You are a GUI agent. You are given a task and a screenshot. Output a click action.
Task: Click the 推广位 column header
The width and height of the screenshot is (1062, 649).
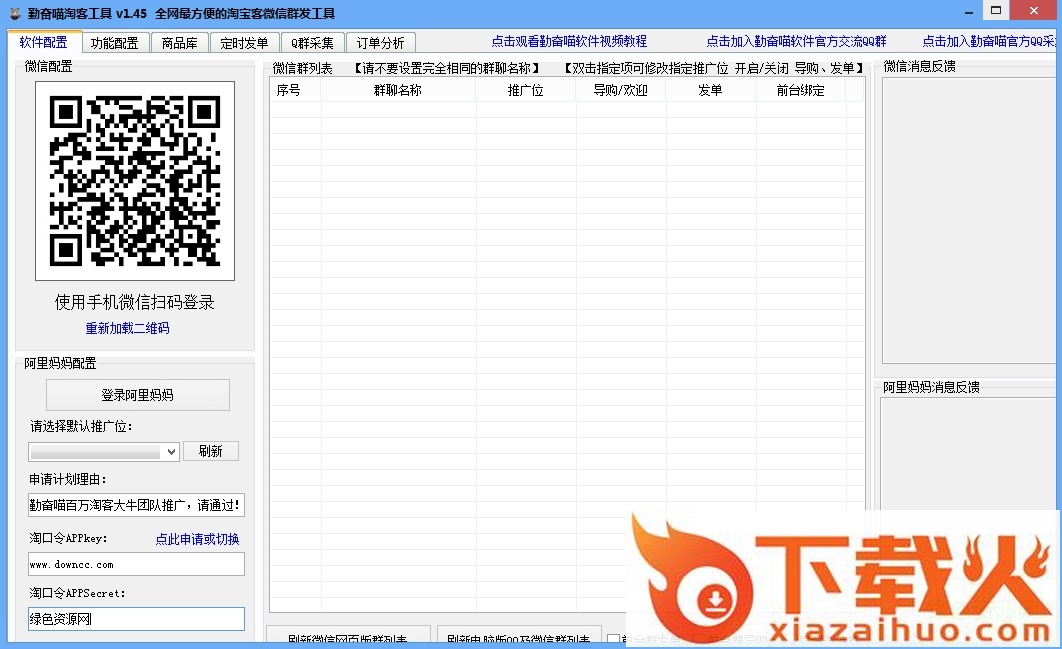coord(526,90)
